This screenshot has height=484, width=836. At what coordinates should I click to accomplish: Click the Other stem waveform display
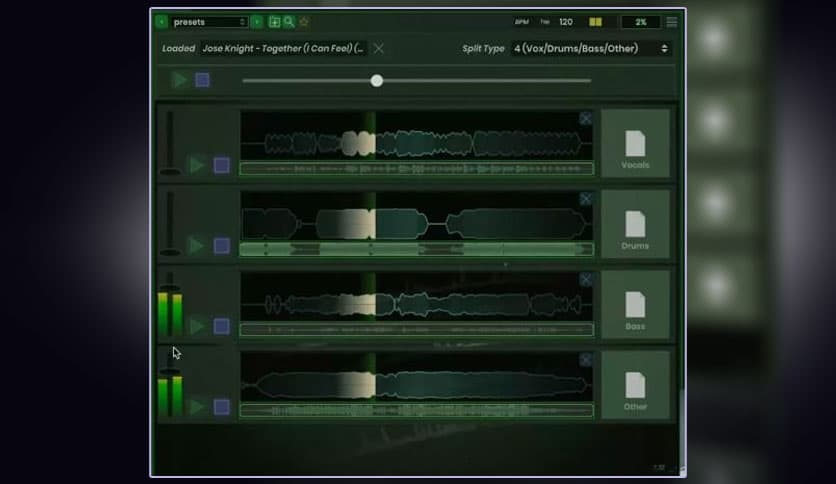click(416, 377)
